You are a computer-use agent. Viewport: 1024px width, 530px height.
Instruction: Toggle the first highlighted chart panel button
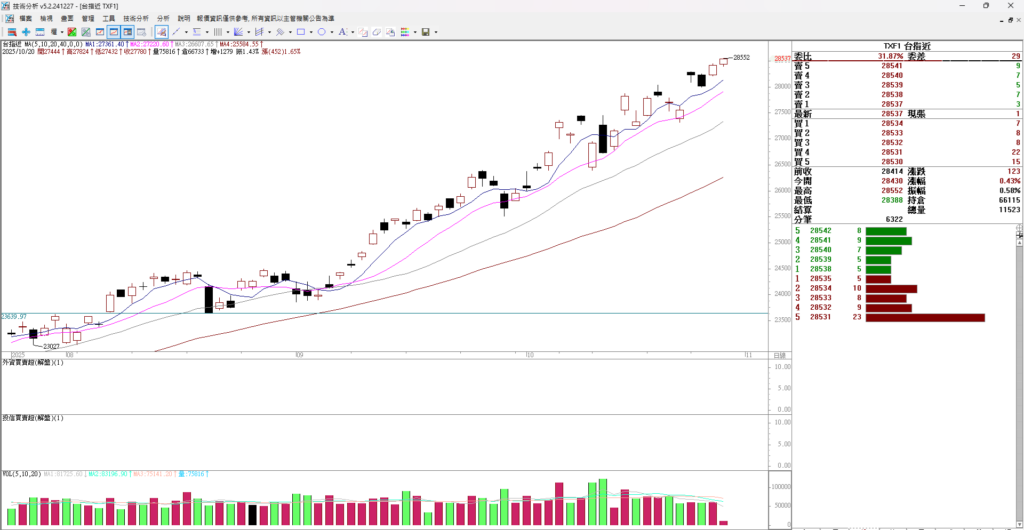click(113, 32)
